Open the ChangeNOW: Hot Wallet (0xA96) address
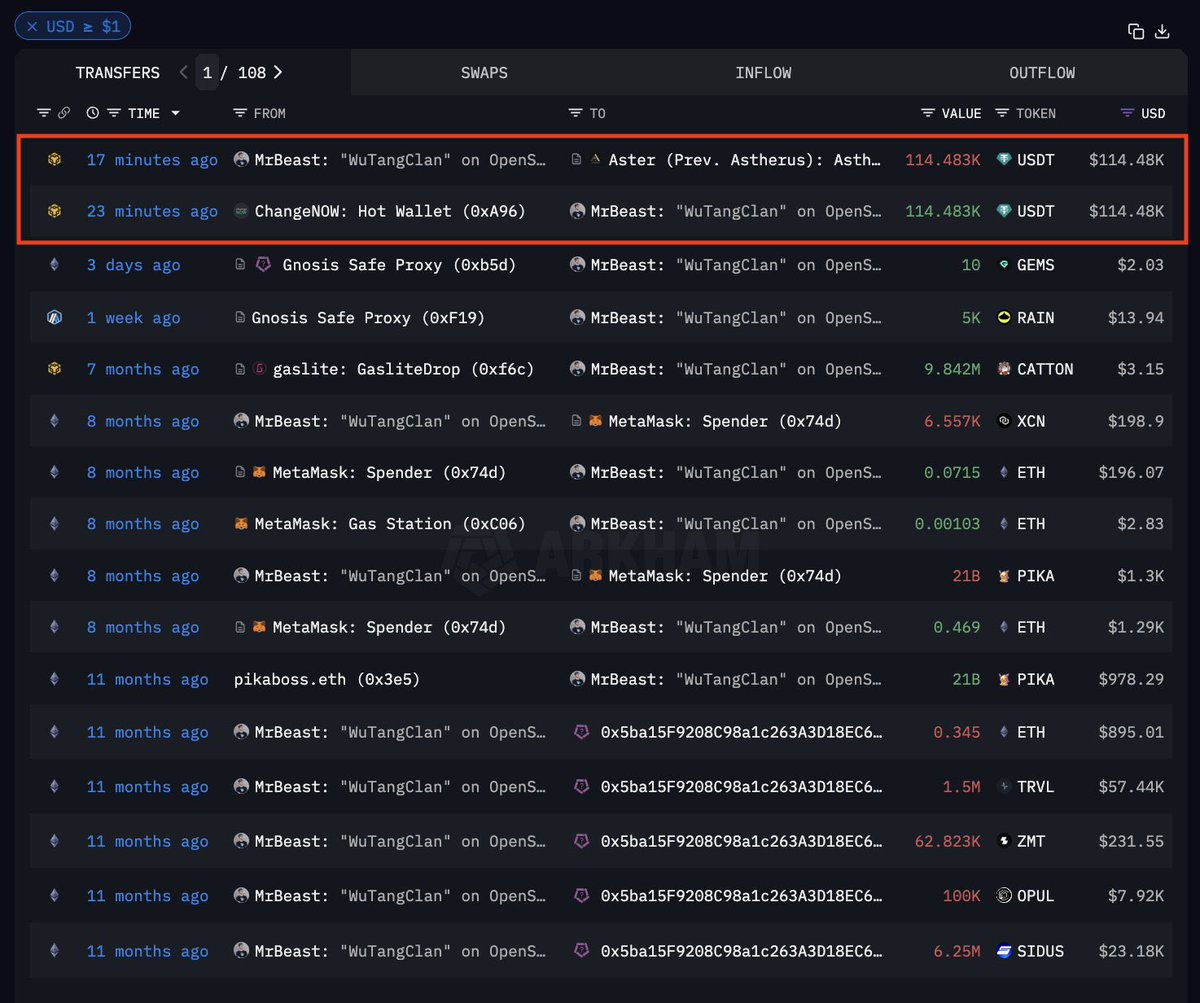 (389, 211)
